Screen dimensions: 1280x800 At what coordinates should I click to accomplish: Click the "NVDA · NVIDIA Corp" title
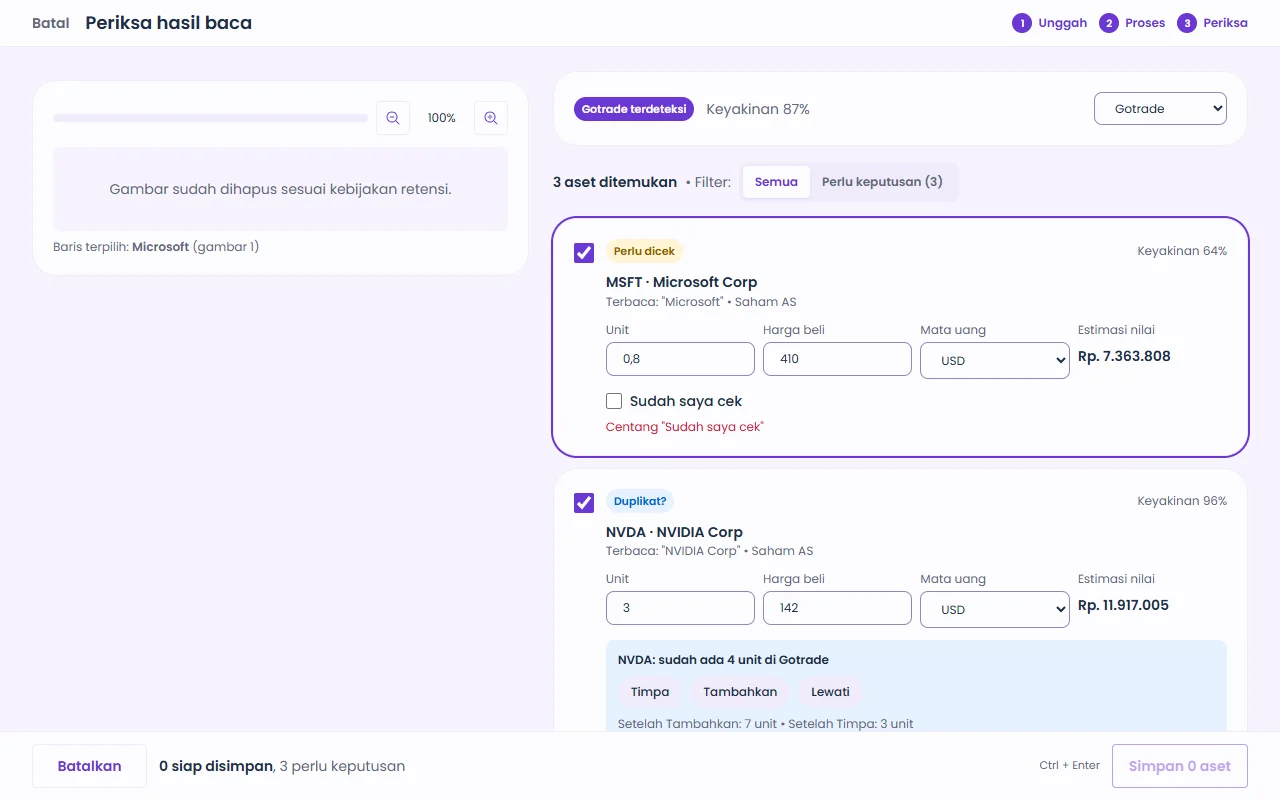pyautogui.click(x=674, y=532)
